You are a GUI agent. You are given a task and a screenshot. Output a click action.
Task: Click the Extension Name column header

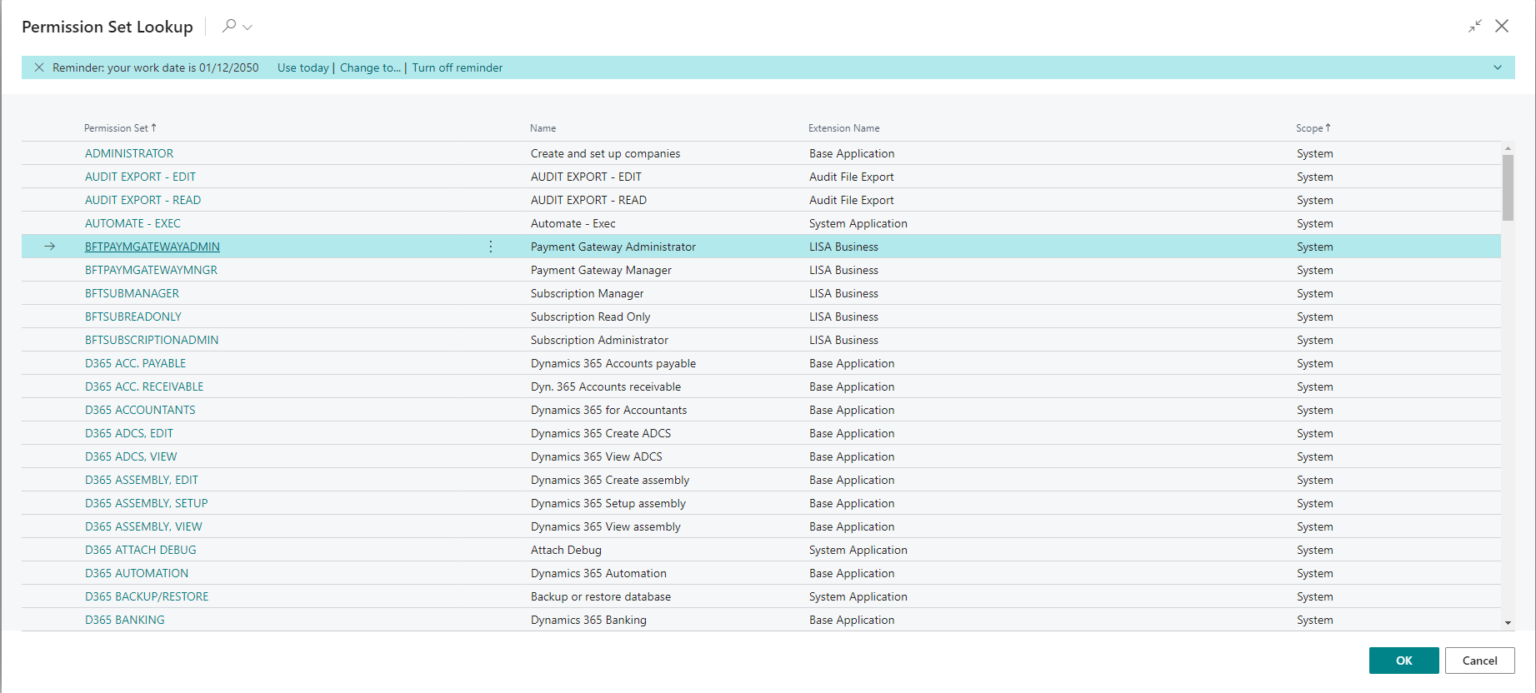(x=844, y=128)
